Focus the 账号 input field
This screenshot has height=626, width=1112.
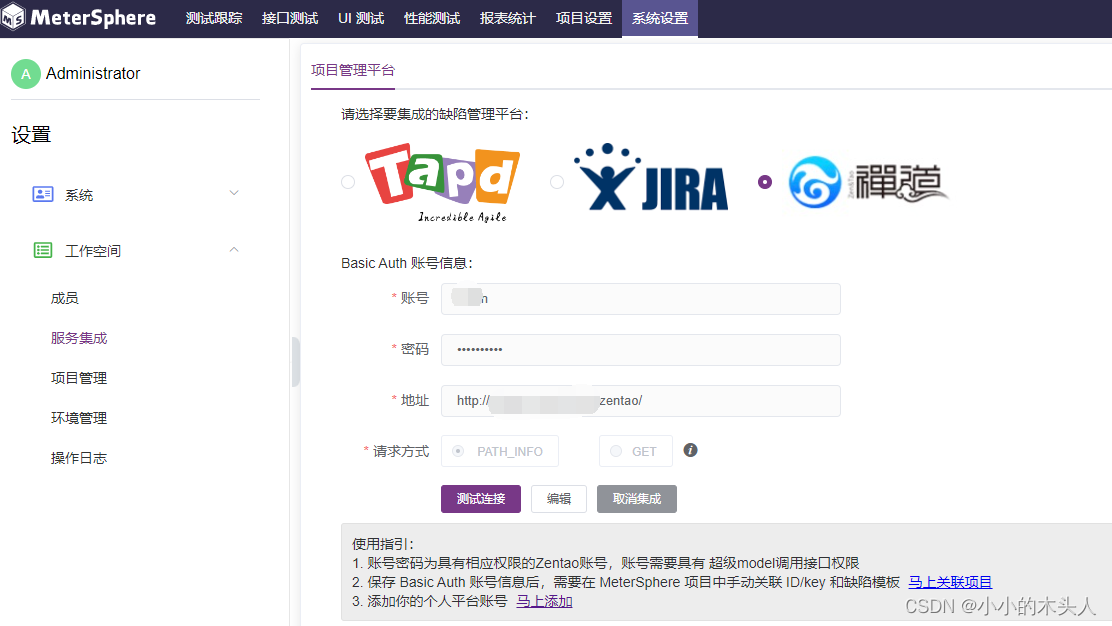[x=640, y=298]
